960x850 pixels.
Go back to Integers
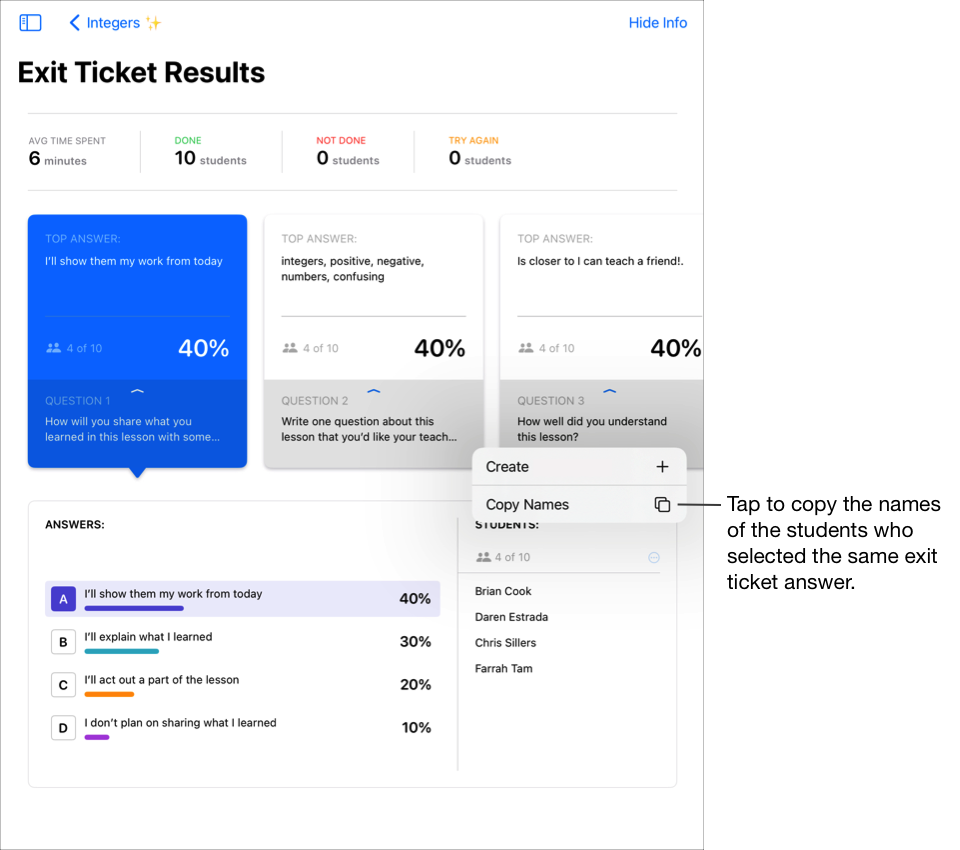pyautogui.click(x=114, y=23)
